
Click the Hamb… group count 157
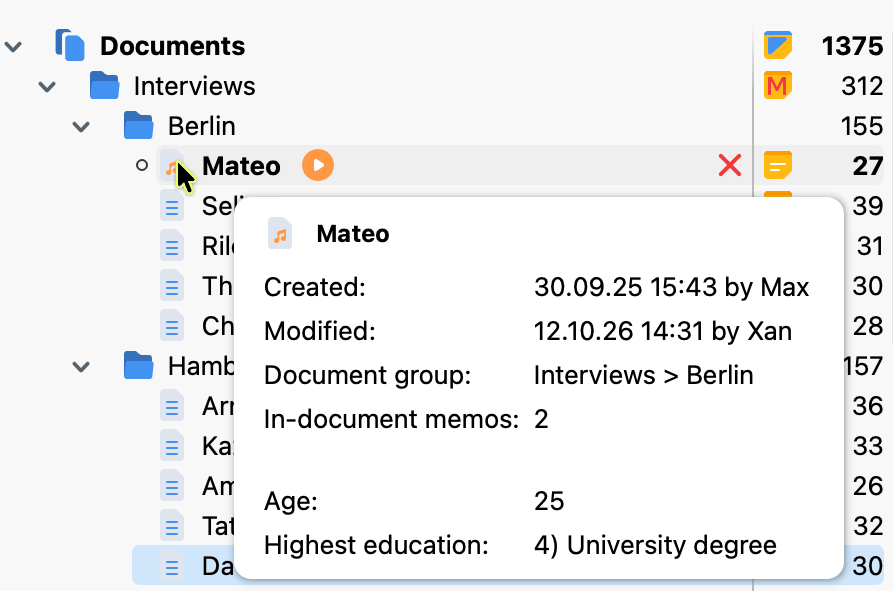[x=863, y=366]
